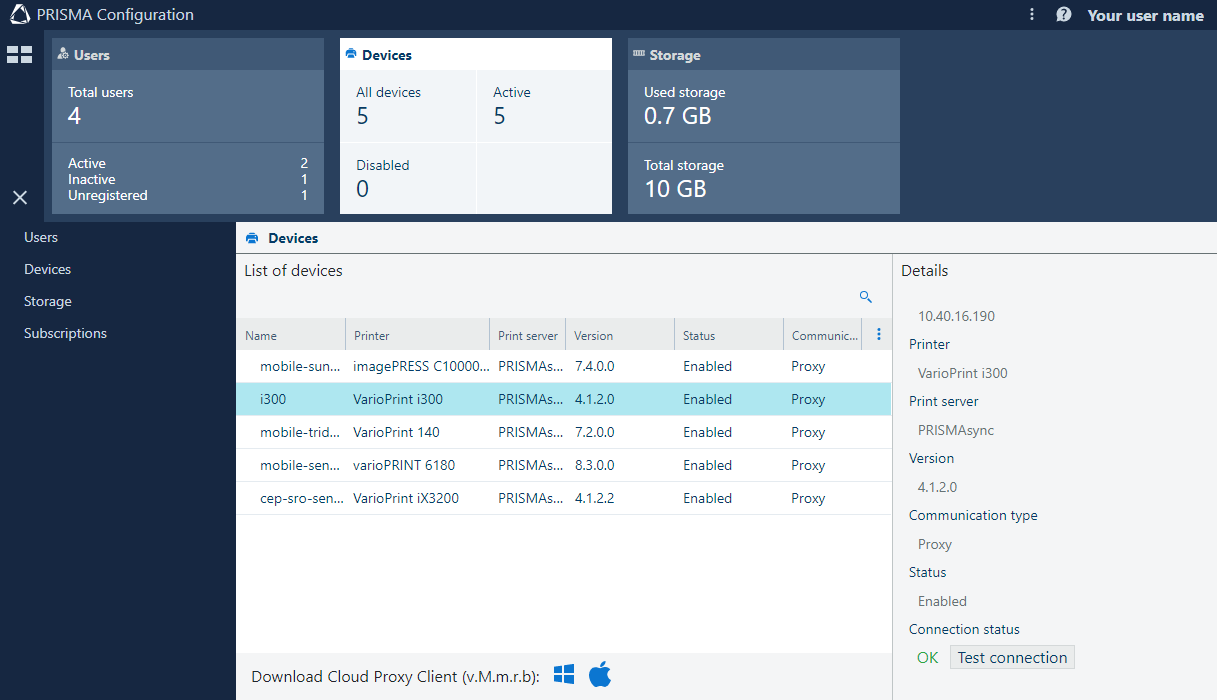The image size is (1217, 700).
Task: Open the column options three-dot menu
Action: (879, 335)
